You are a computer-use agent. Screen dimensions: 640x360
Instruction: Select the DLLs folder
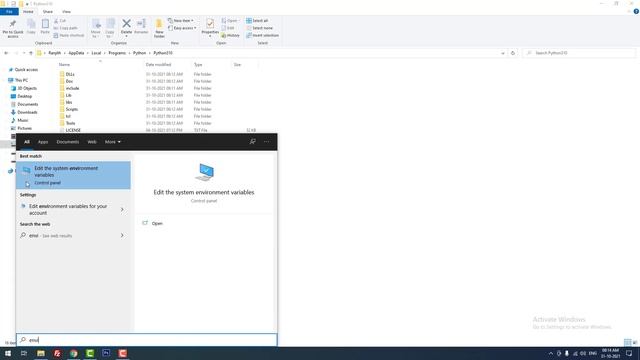click(x=70, y=74)
